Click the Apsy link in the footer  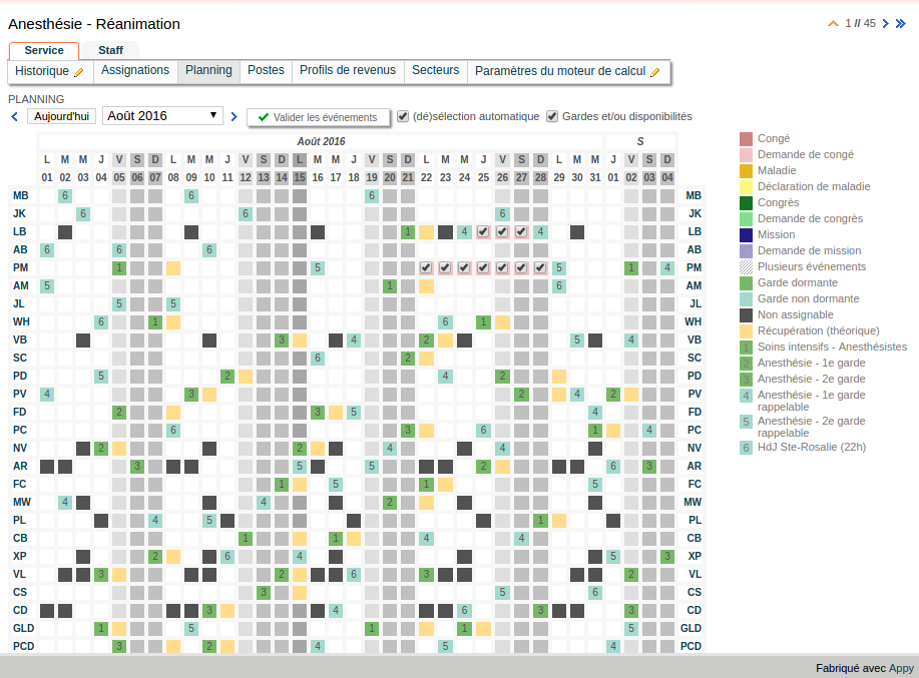click(x=901, y=668)
